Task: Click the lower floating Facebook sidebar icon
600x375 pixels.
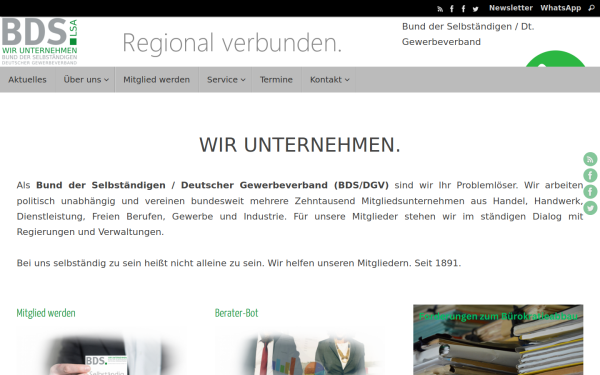Action: 590,191
